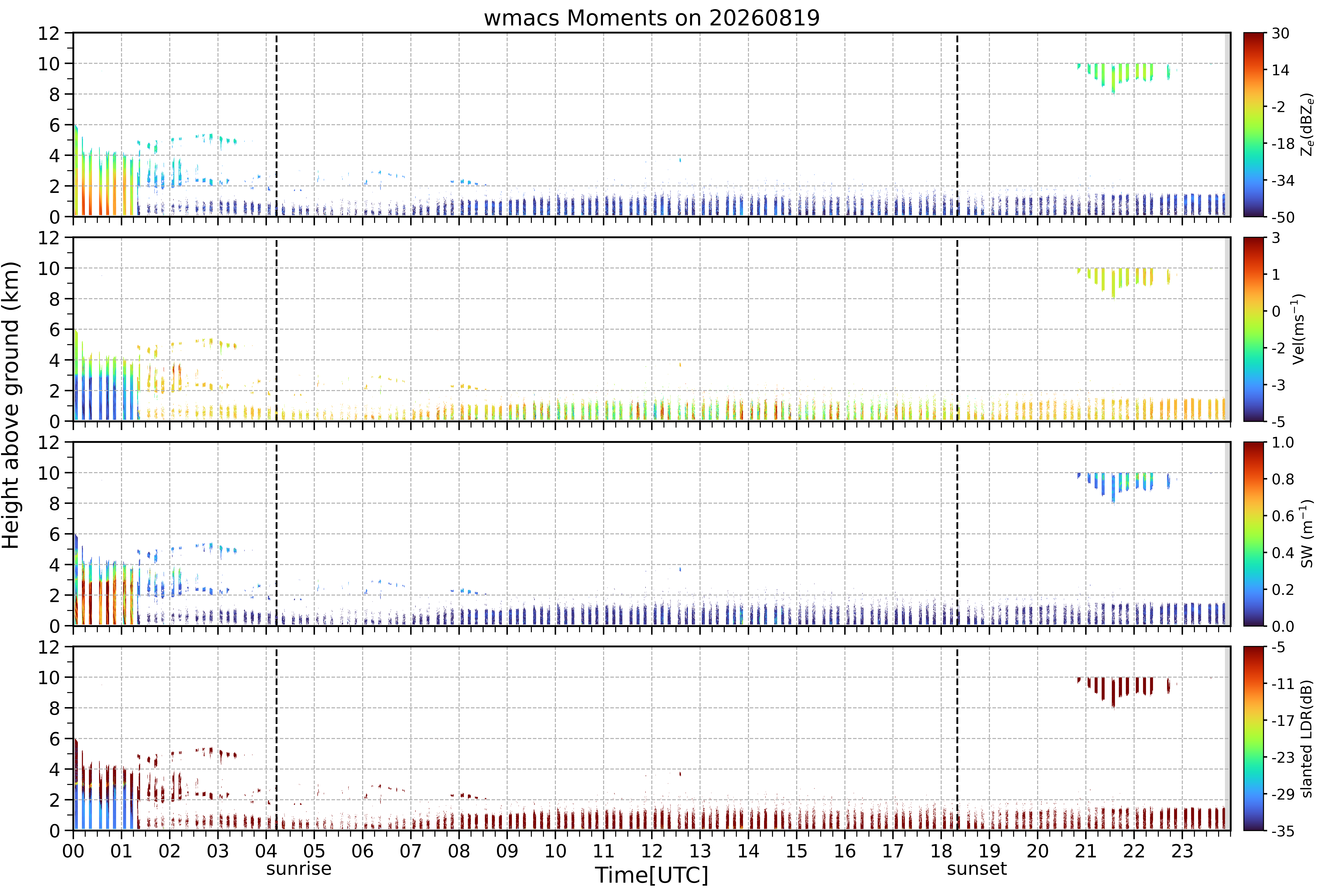
Task: Click the 23 hour tick label on the time axis
Action: pos(1182,851)
